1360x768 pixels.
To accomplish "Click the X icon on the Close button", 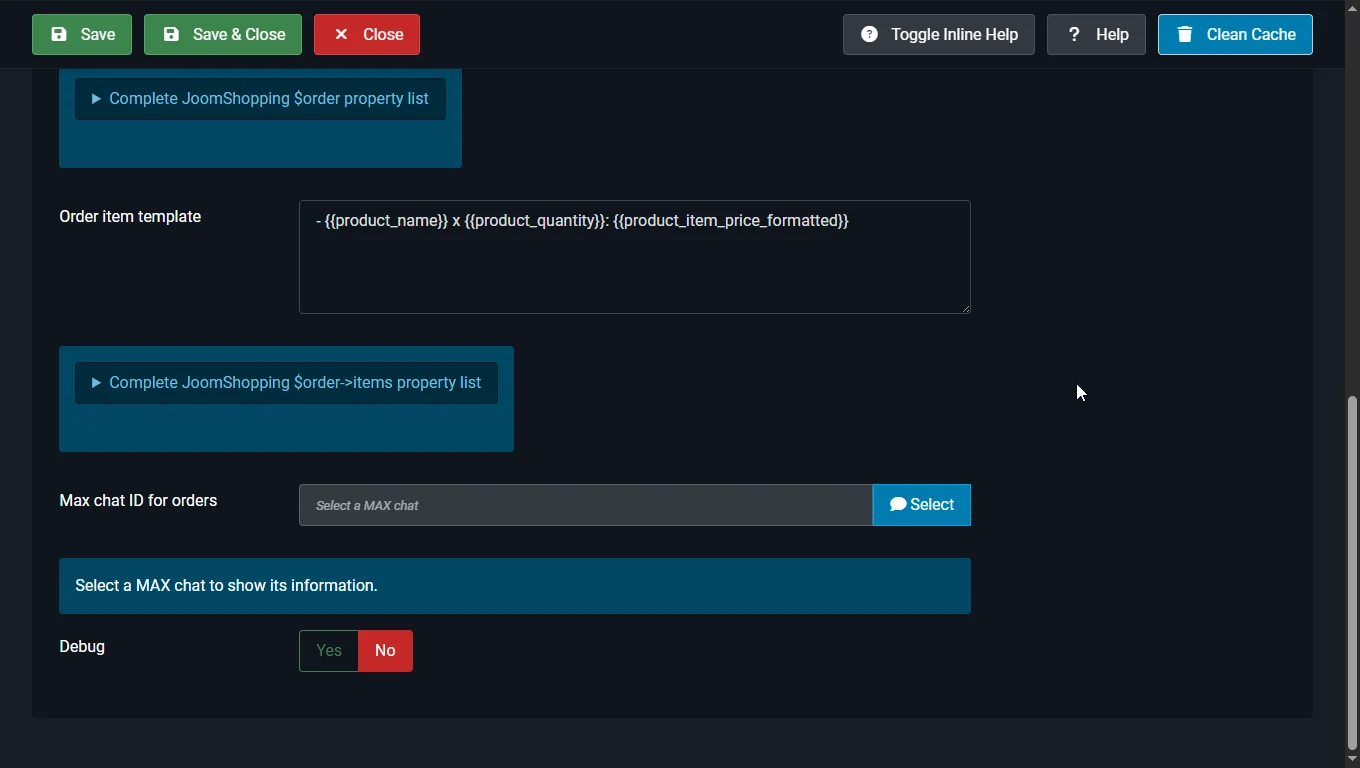I will point(341,34).
